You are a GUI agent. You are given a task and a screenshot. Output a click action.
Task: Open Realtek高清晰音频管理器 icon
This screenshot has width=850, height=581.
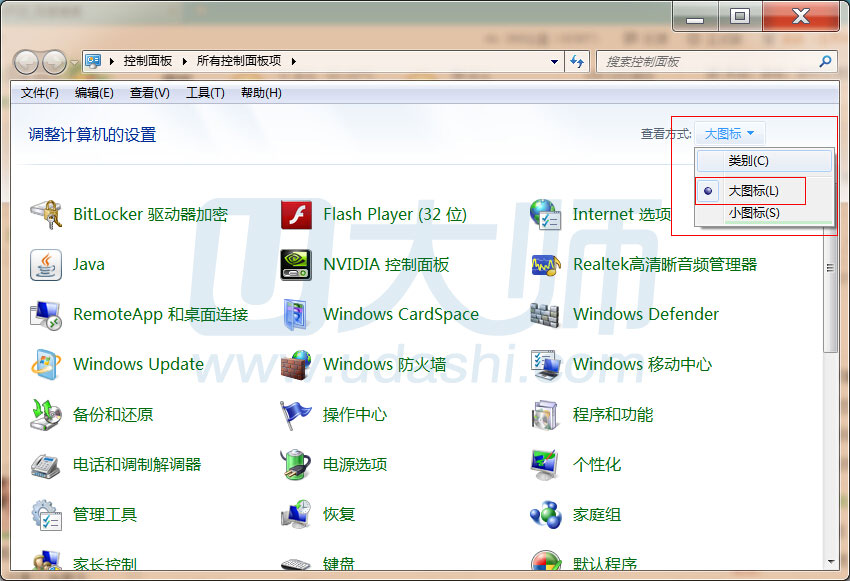coord(546,264)
